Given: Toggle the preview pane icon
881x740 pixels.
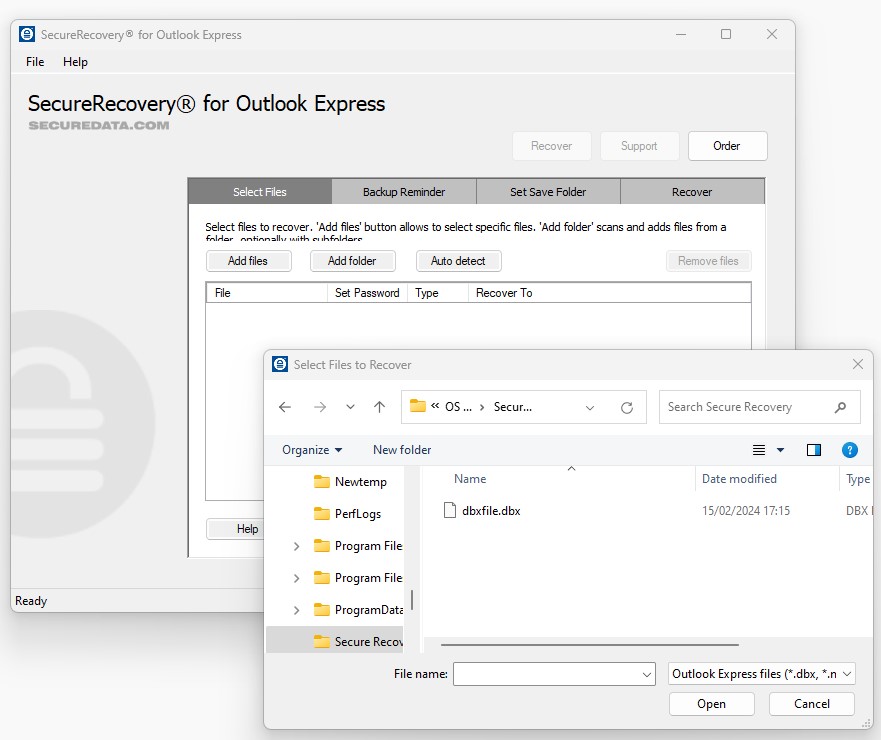Looking at the screenshot, I should [x=813, y=450].
